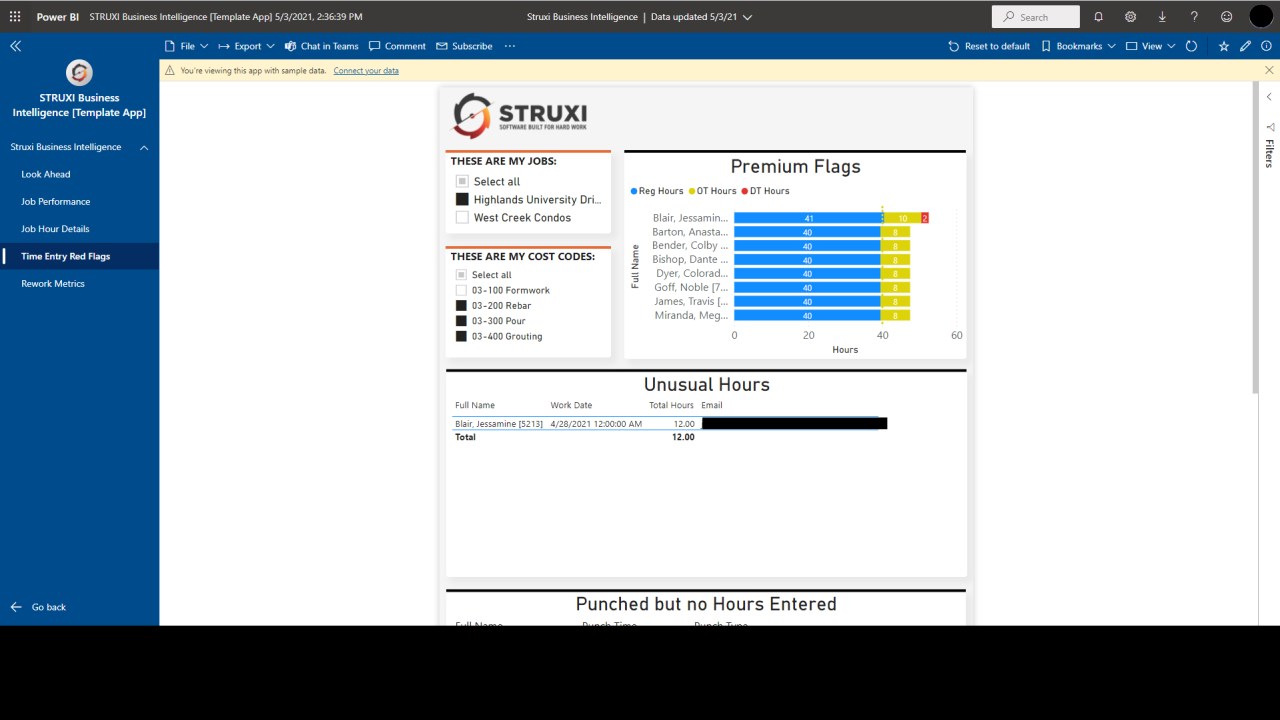Viewport: 1280px width, 720px height.
Task: Collapse the Struxi Business Intelligence nav section
Action: (144, 147)
